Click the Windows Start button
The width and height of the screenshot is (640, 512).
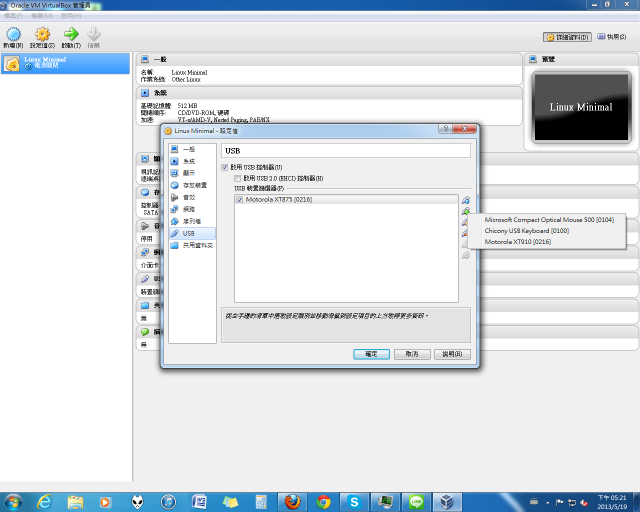click(13, 502)
